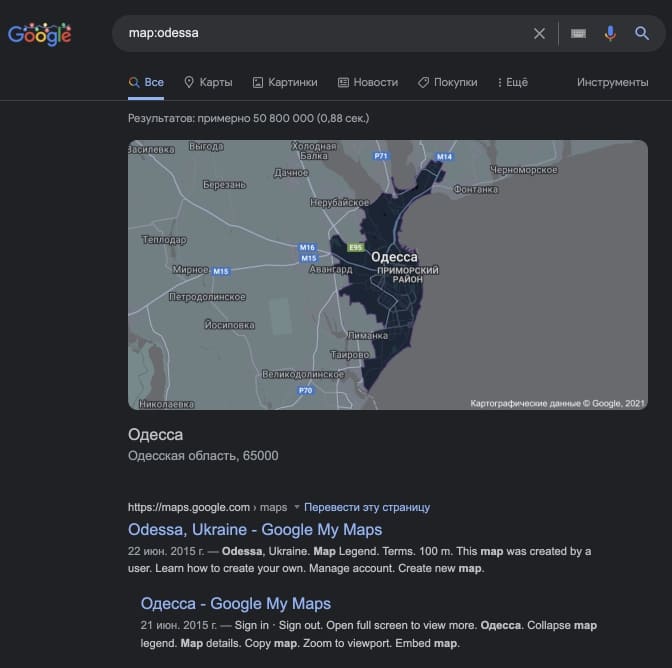Screen dimensions: 672x668
Task: Click the Выгода label on map
Action: click(x=206, y=147)
